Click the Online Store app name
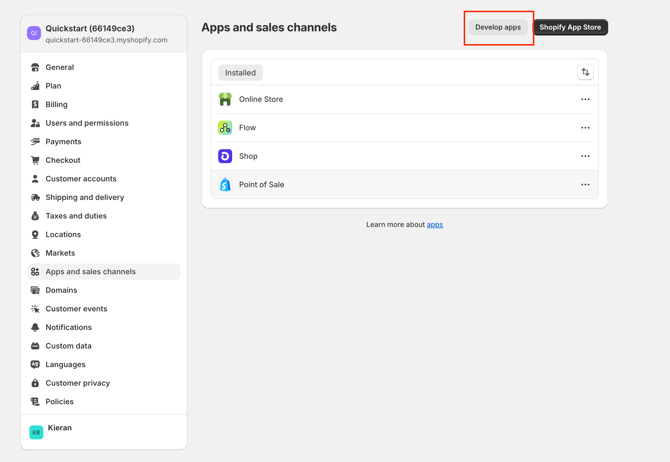The width and height of the screenshot is (670, 462). click(261, 99)
